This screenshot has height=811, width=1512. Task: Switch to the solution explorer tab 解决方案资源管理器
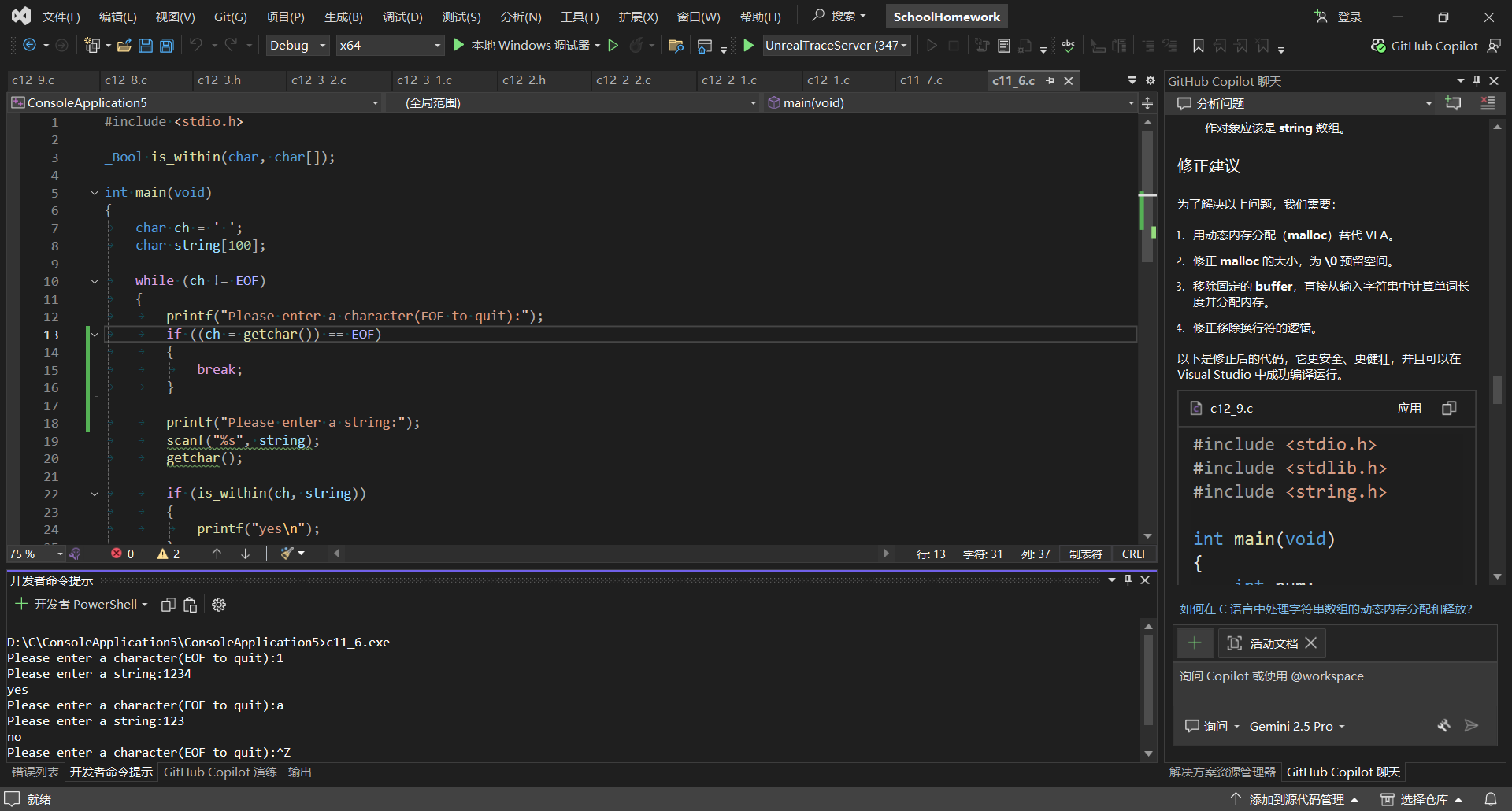point(1222,772)
